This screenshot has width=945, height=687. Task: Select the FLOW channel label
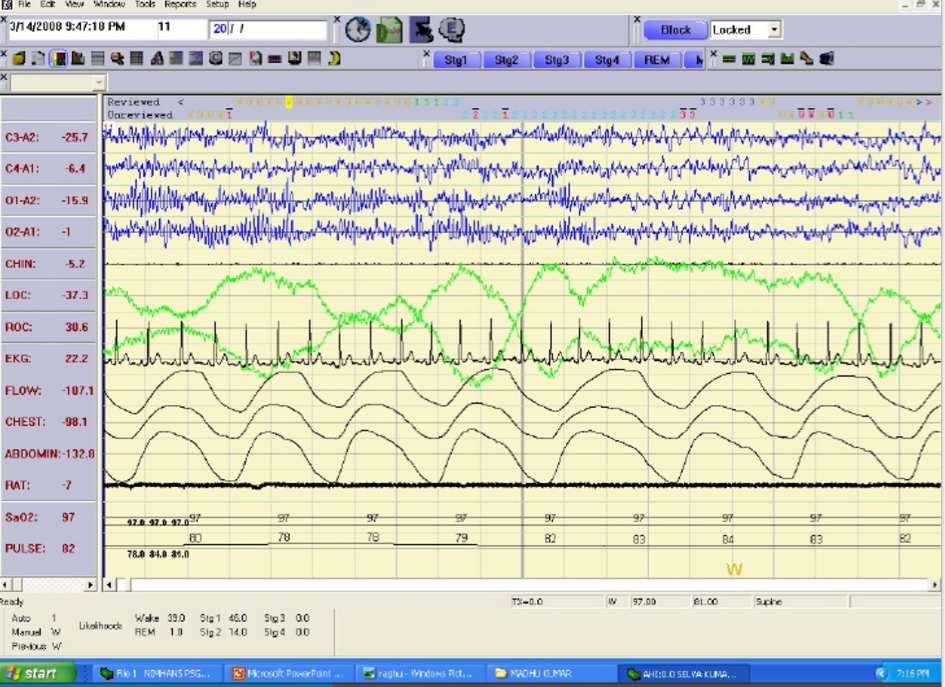pos(23,391)
